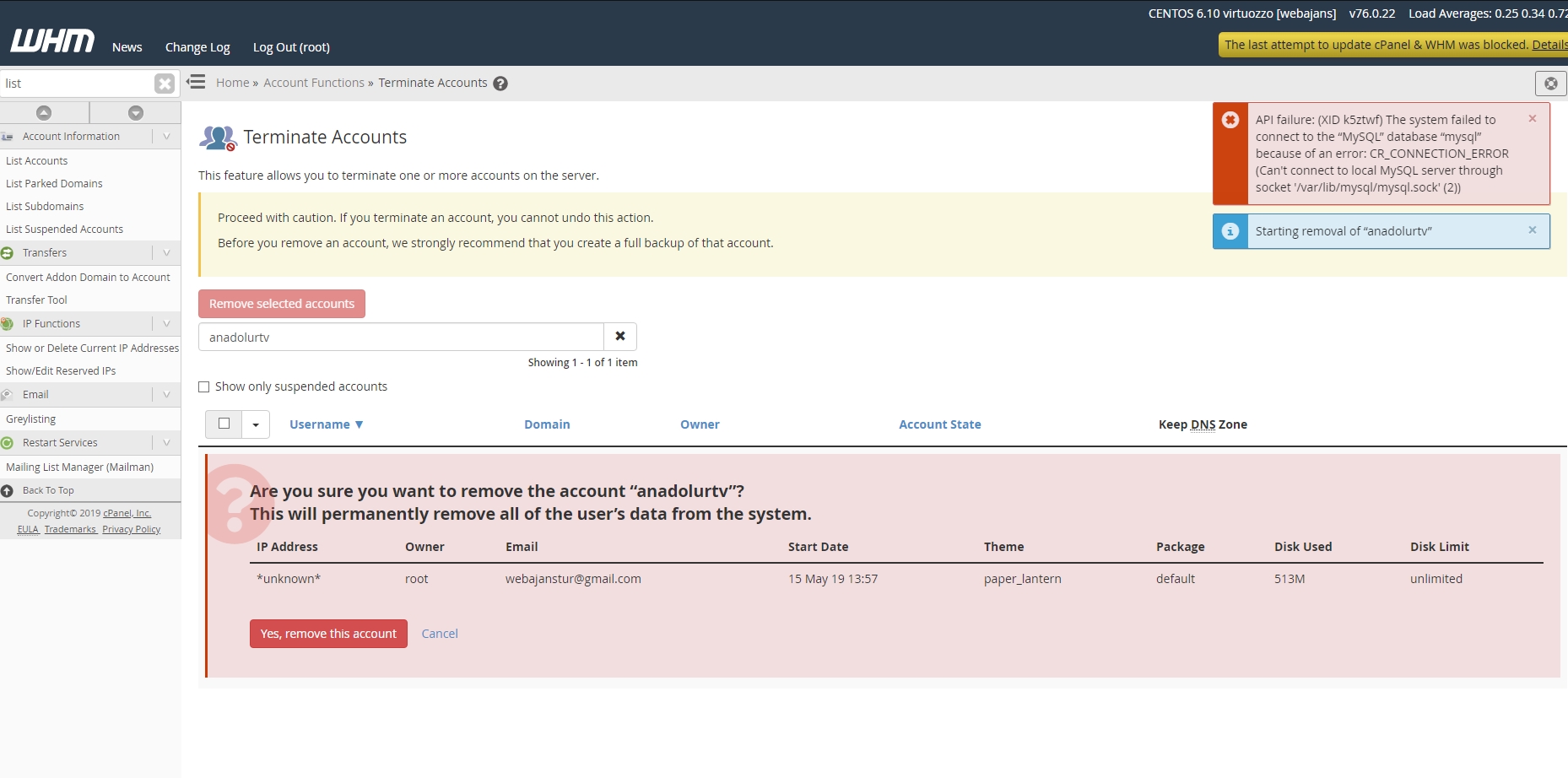Viewport: 1568px width, 778px height.
Task: Click the Email group icon
Action: click(x=8, y=395)
